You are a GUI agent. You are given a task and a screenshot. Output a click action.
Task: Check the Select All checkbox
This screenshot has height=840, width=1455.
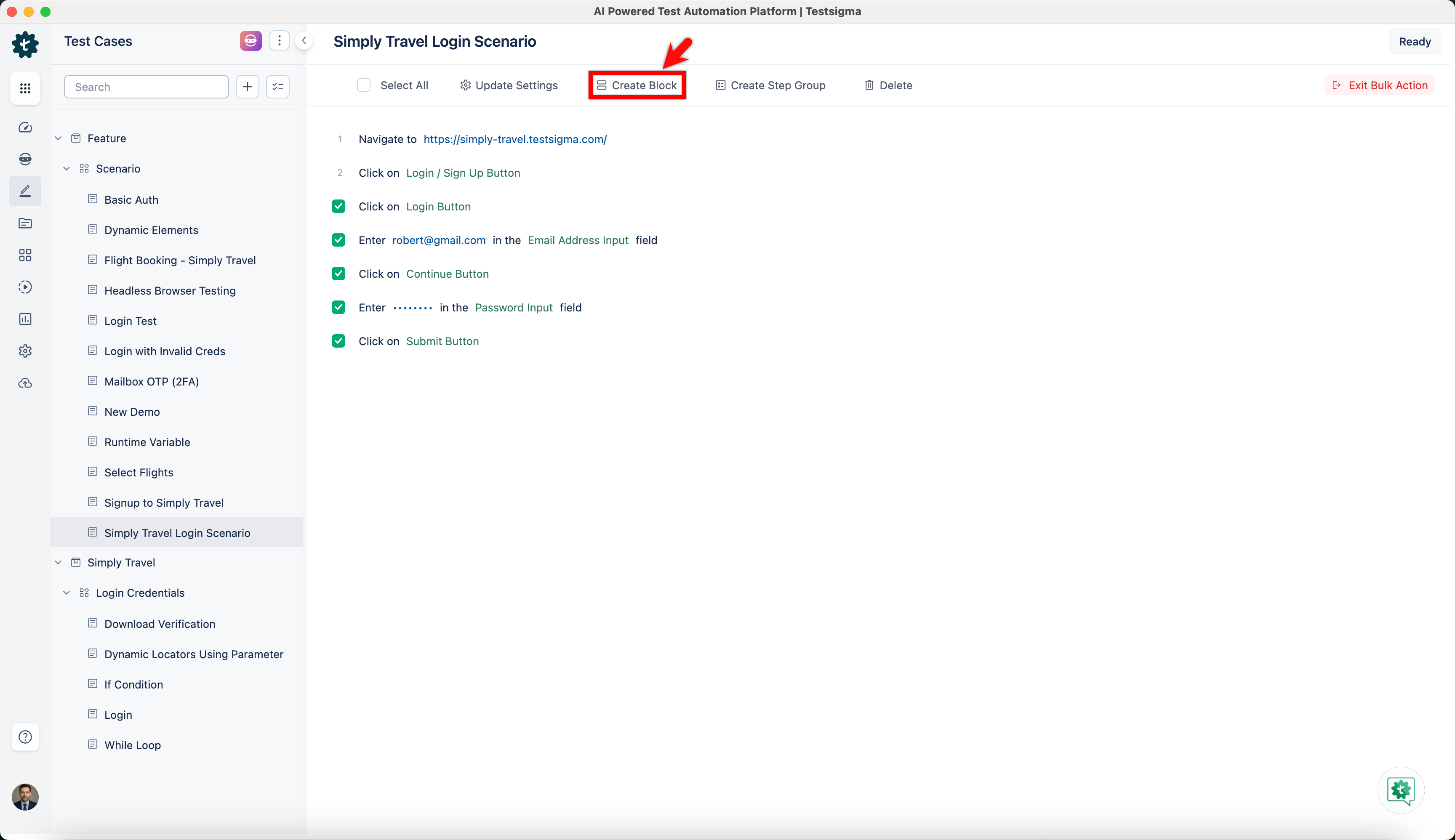364,85
